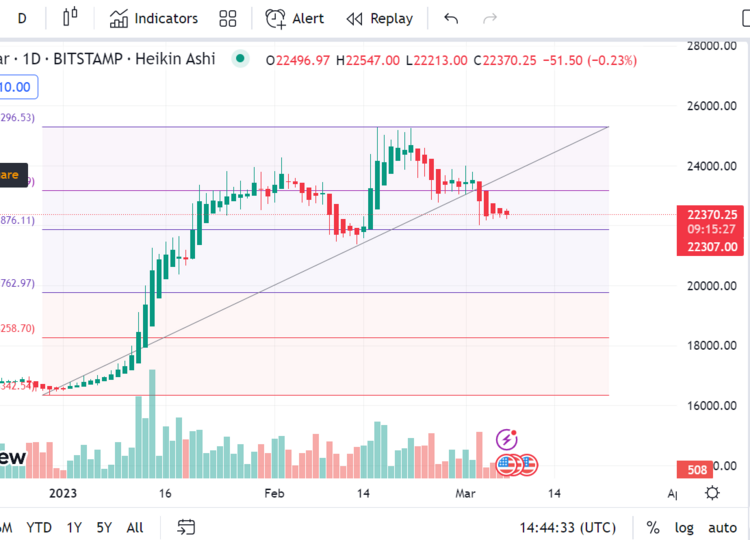Select the 1Y date range

[75, 527]
